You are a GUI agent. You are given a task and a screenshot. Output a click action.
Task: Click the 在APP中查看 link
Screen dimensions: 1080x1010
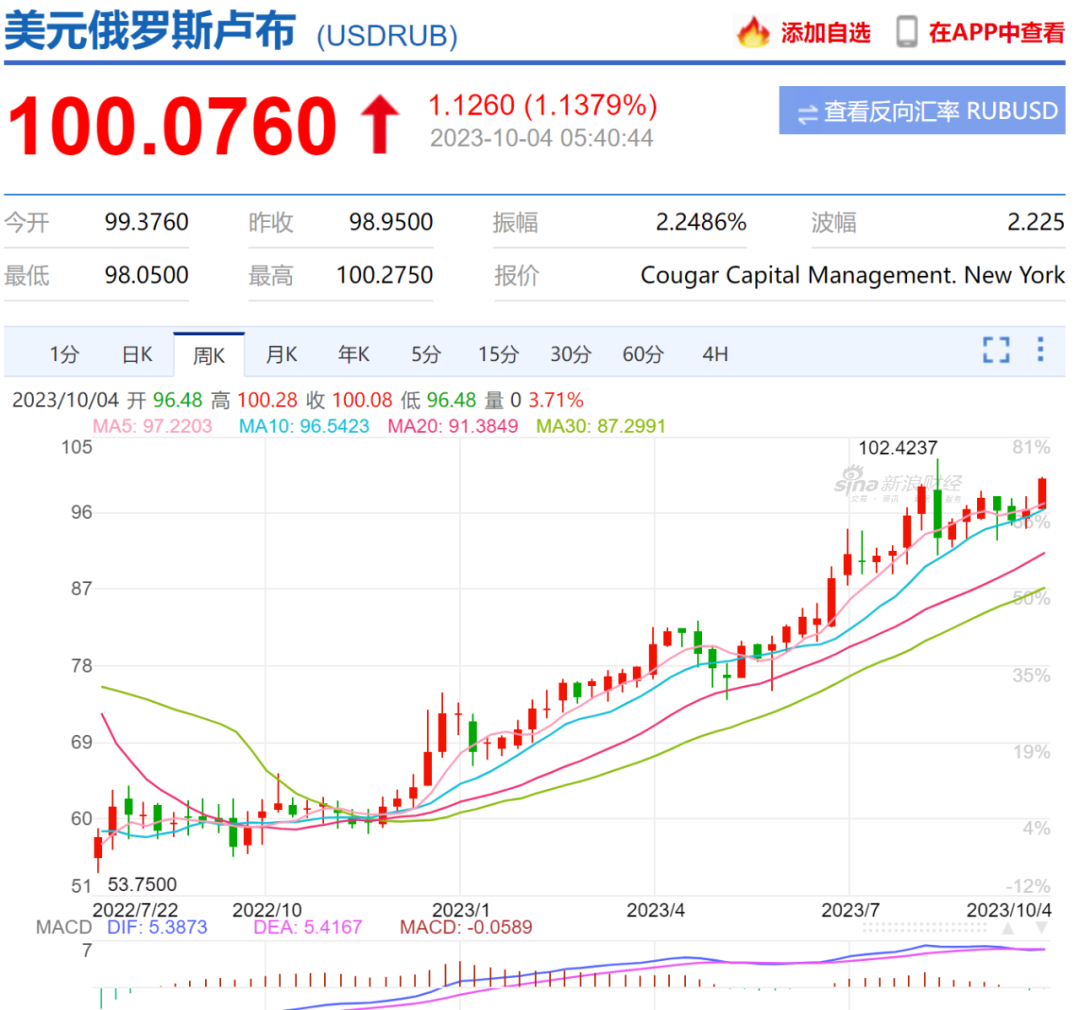(x=997, y=32)
